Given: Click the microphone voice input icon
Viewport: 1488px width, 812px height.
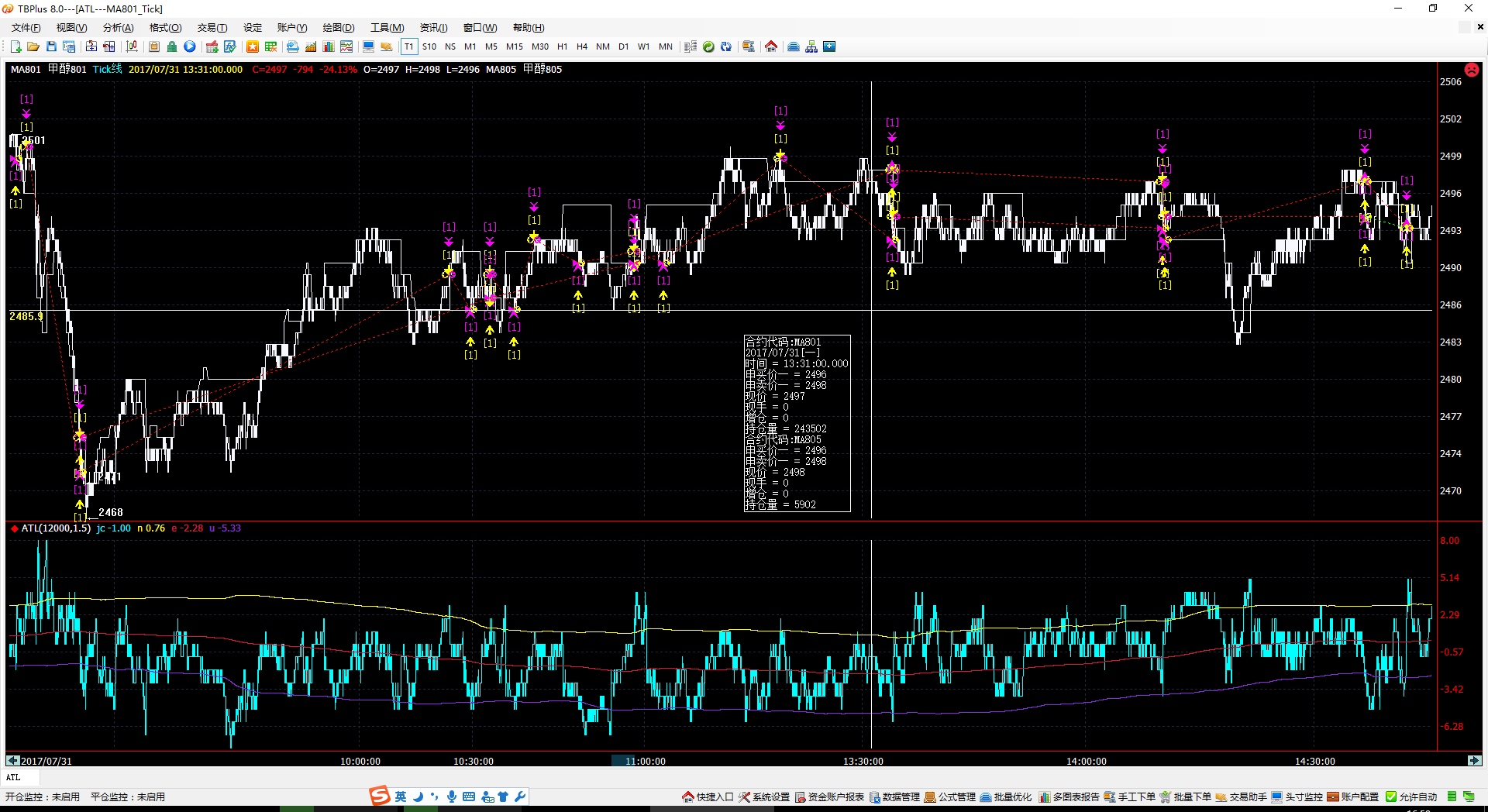Looking at the screenshot, I should [x=452, y=797].
